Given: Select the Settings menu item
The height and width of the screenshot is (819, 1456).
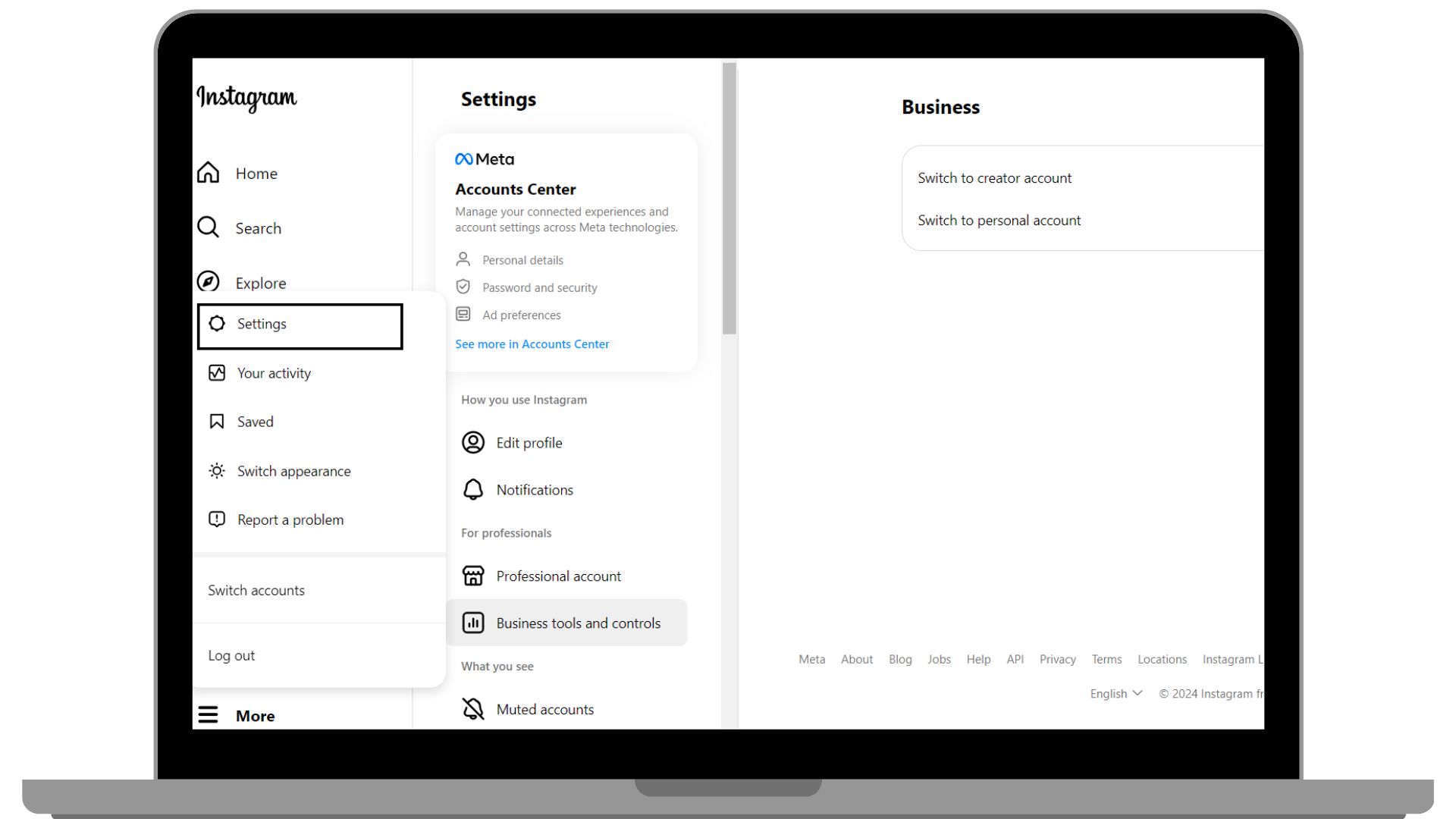Looking at the screenshot, I should coord(299,324).
